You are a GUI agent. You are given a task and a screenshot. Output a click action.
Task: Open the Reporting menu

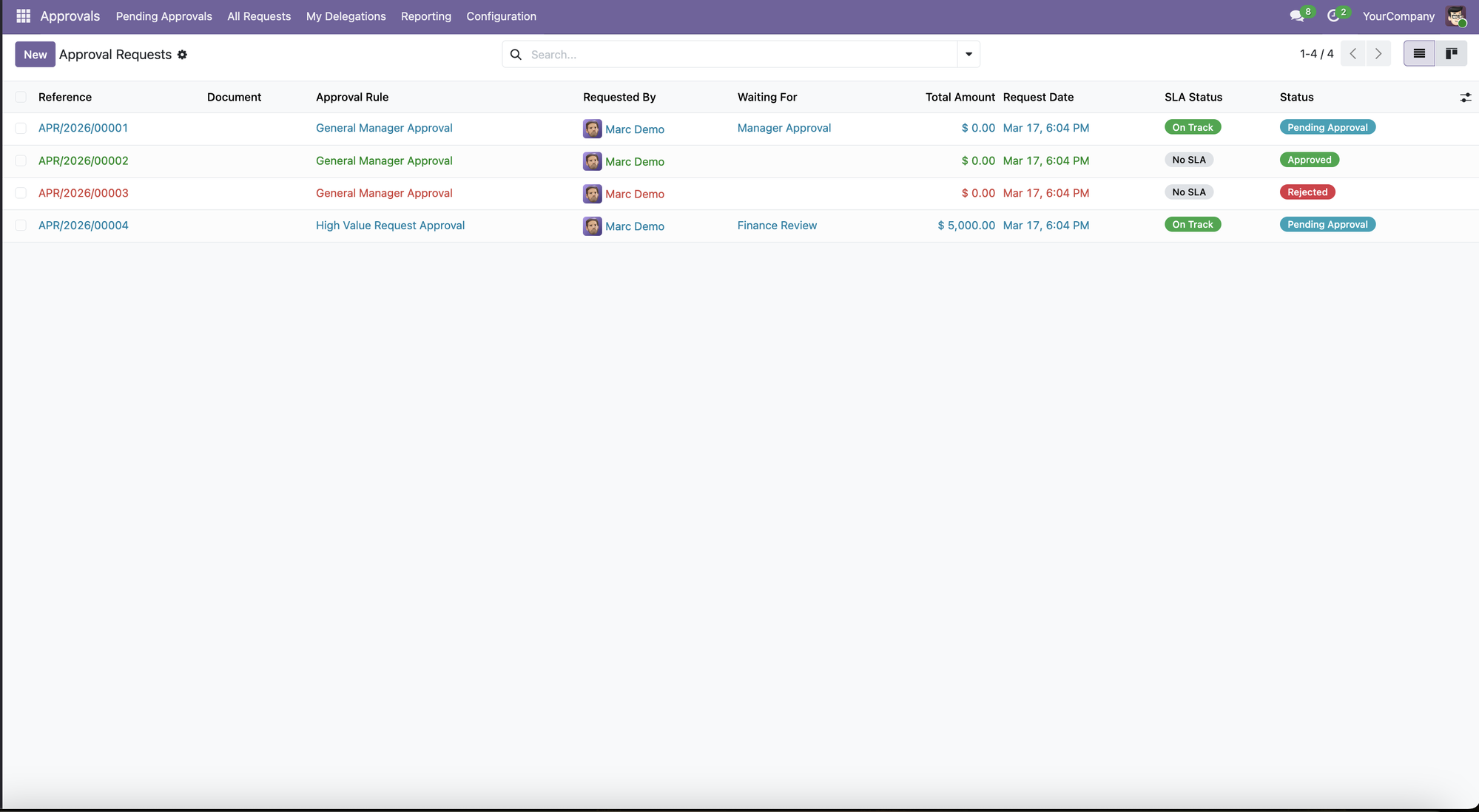[425, 16]
